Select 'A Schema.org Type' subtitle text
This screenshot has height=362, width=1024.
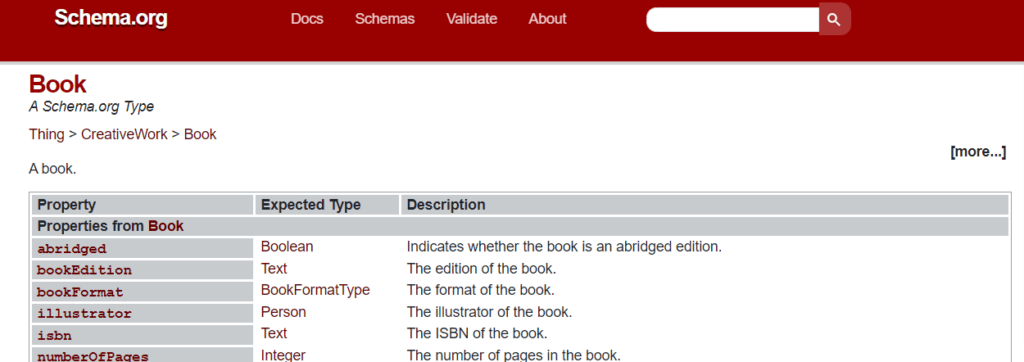tap(91, 107)
